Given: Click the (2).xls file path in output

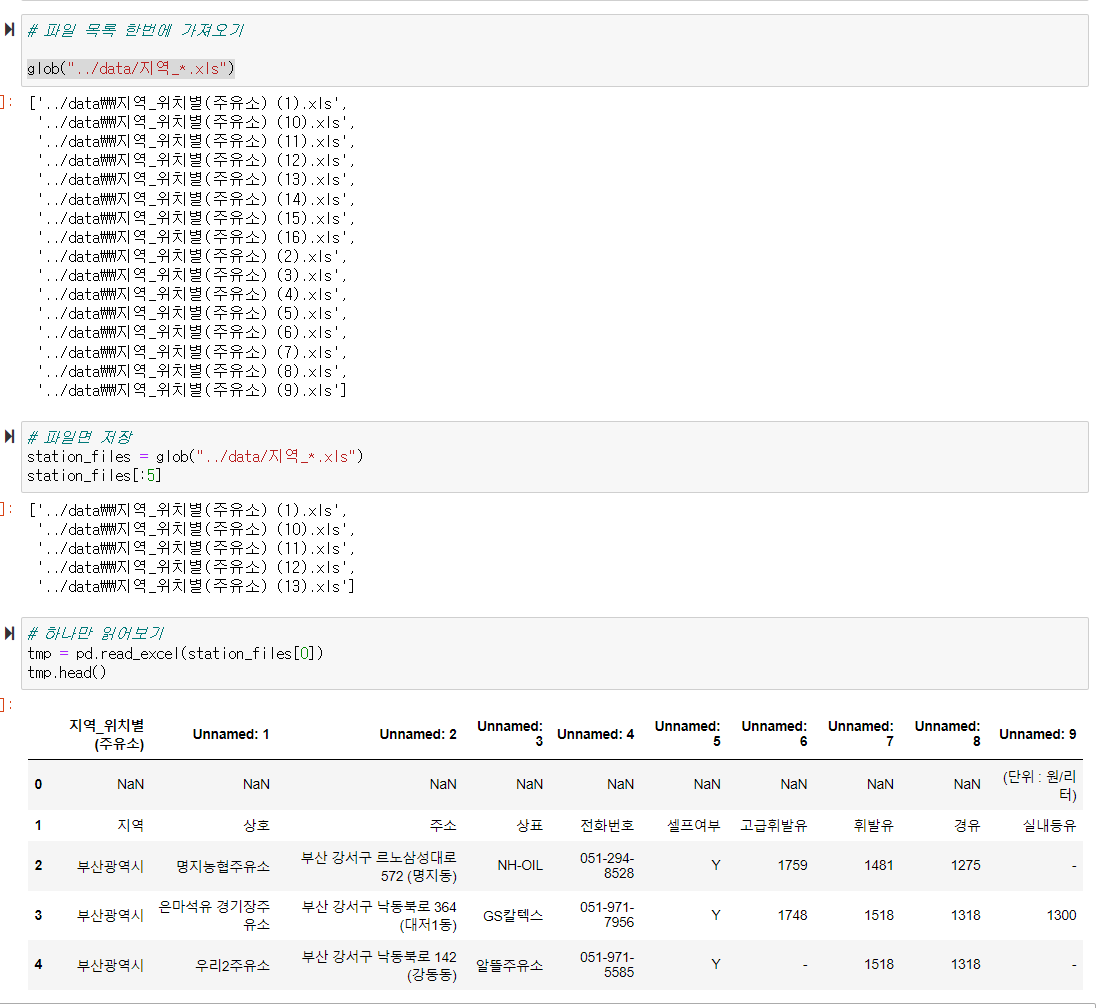Looking at the screenshot, I should (x=192, y=256).
